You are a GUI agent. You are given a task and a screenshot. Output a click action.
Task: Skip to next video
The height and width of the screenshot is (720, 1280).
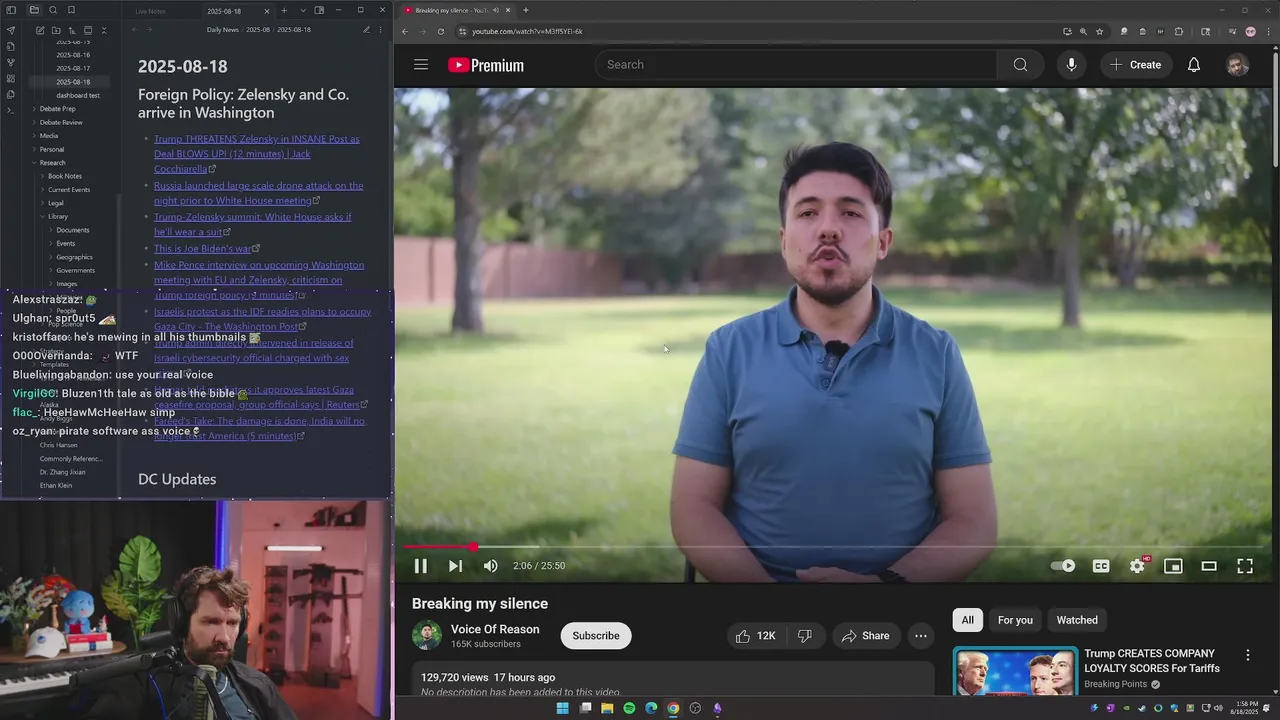(x=455, y=566)
